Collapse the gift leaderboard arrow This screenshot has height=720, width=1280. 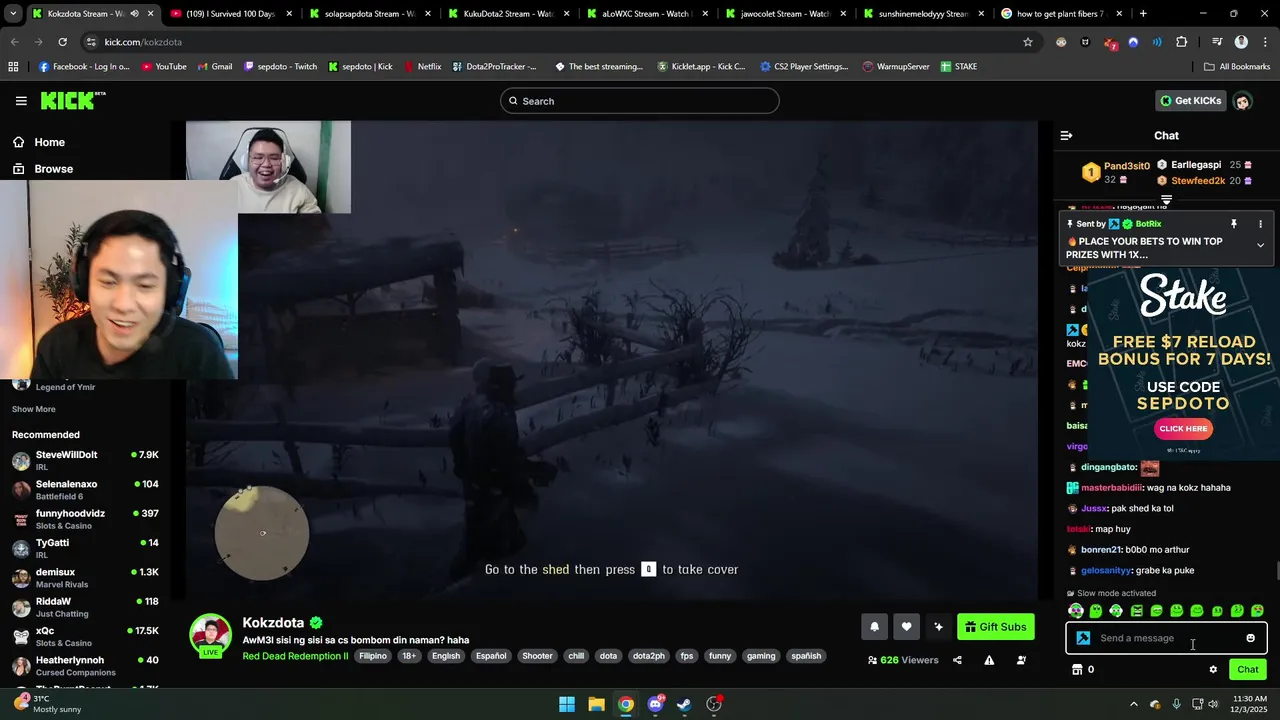point(1166,200)
